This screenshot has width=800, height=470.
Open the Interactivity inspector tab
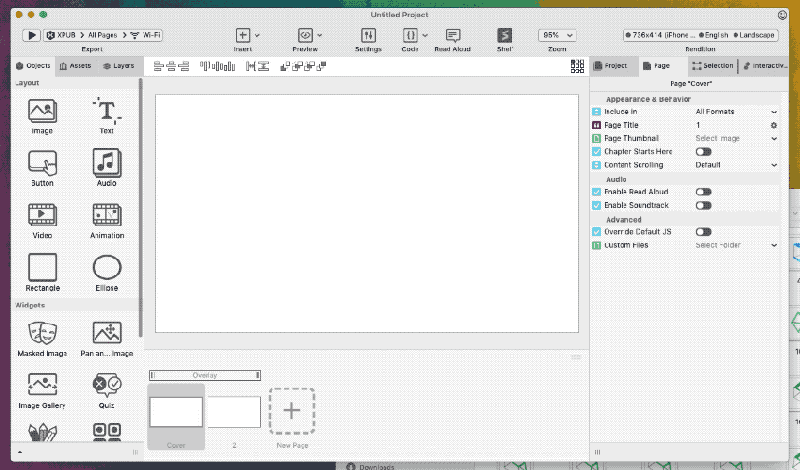[765, 66]
